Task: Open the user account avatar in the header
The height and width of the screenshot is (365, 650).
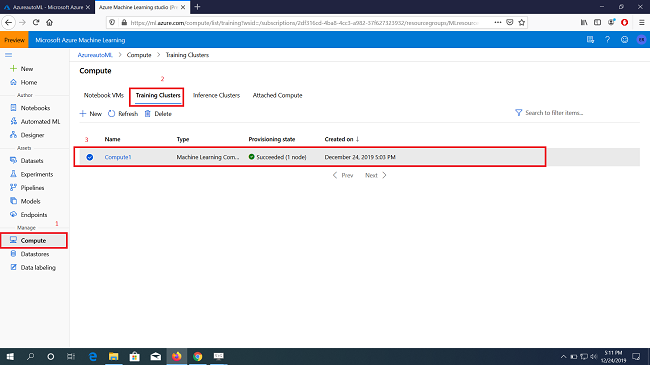Action: coord(641,40)
